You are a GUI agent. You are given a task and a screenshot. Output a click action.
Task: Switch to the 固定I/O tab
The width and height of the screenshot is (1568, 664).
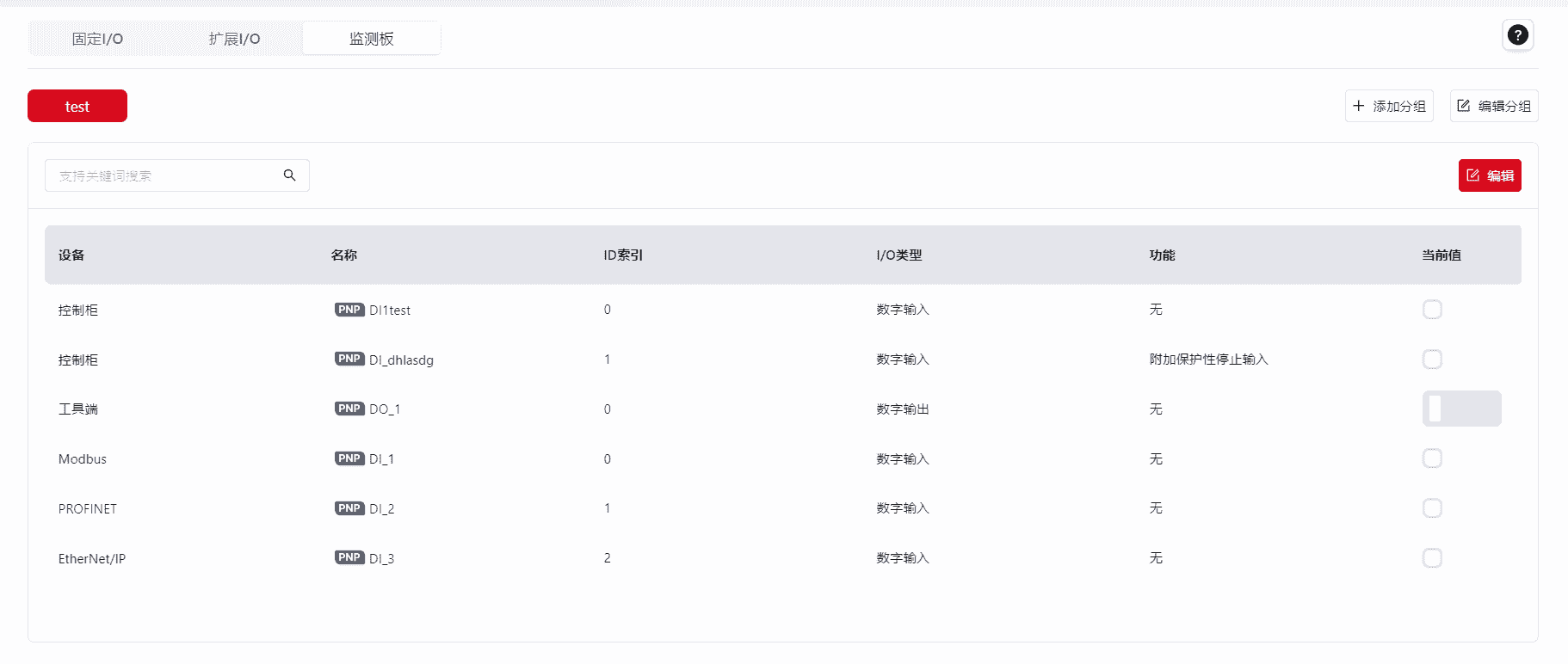point(97,39)
